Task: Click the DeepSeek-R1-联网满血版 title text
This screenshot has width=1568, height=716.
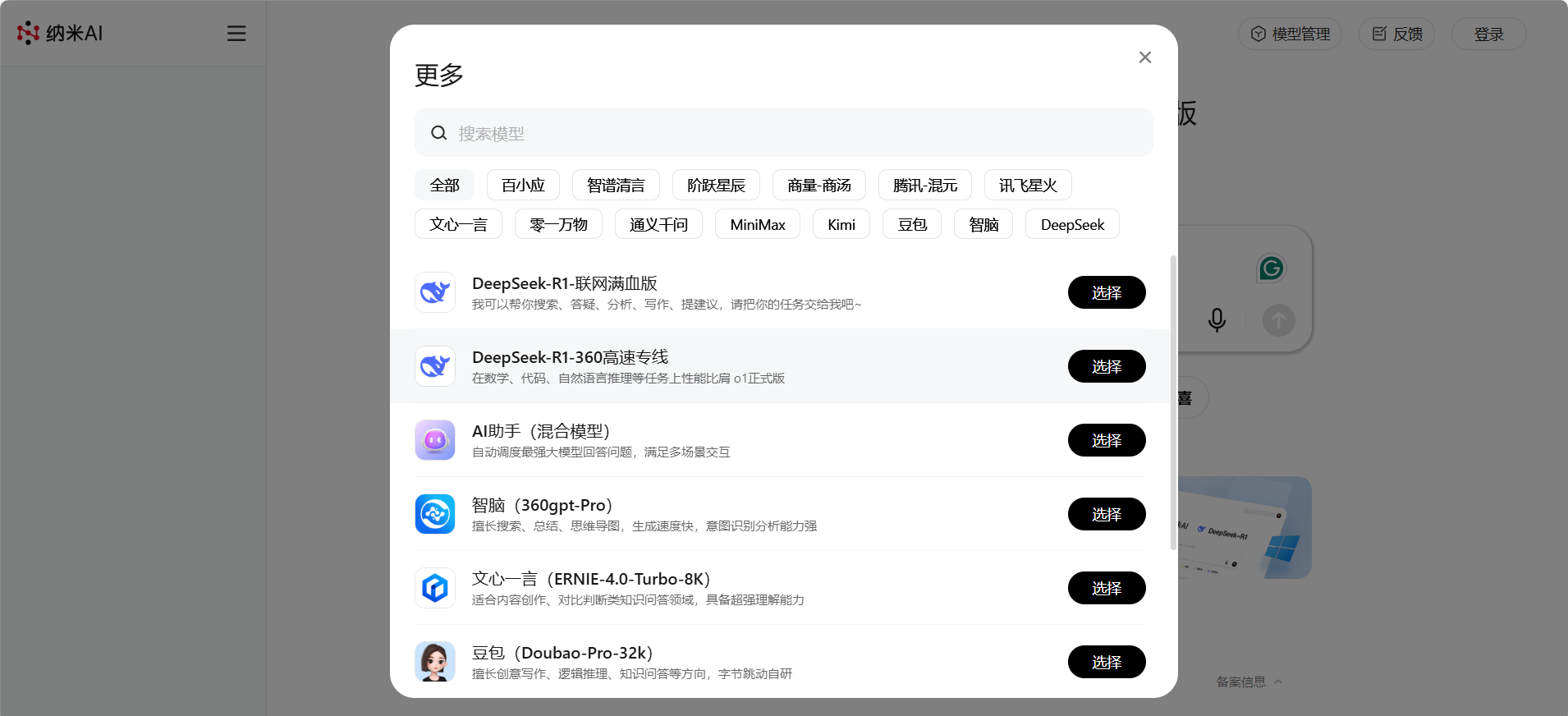Action: point(565,283)
